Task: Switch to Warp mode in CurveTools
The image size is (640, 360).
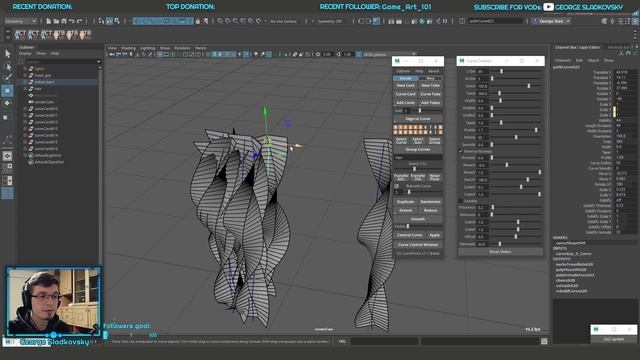Action: tap(430, 78)
